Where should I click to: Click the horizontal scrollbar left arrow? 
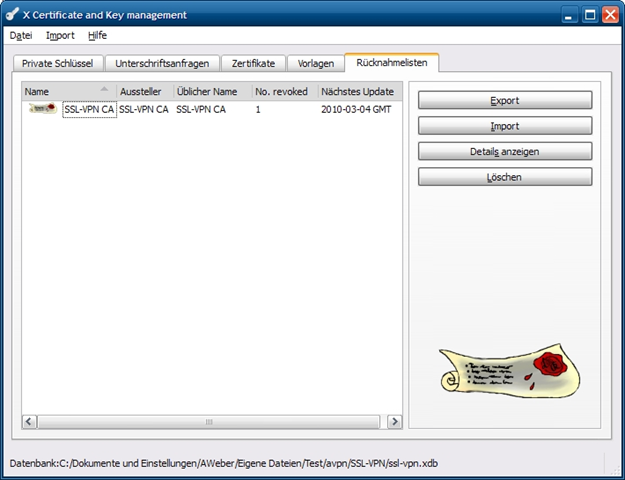[x=30, y=422]
